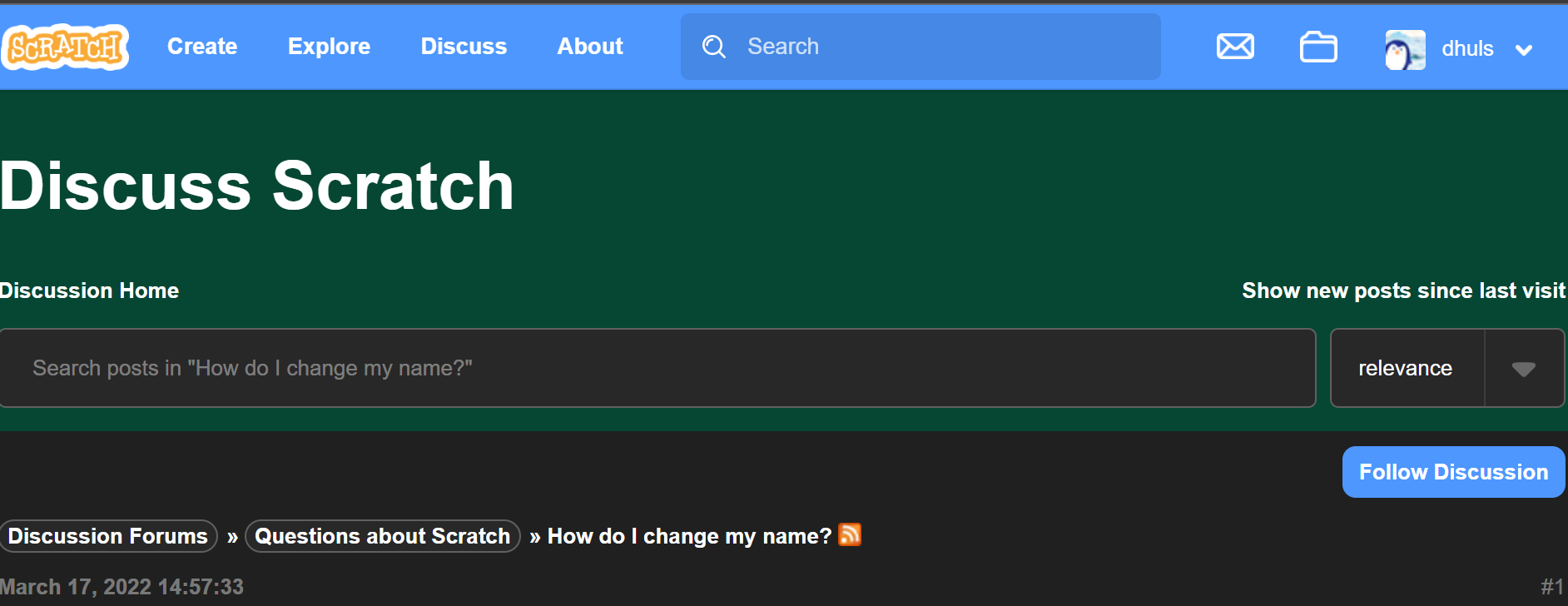
Task: Go to Discussion Forums breadcrumb
Action: 108,535
